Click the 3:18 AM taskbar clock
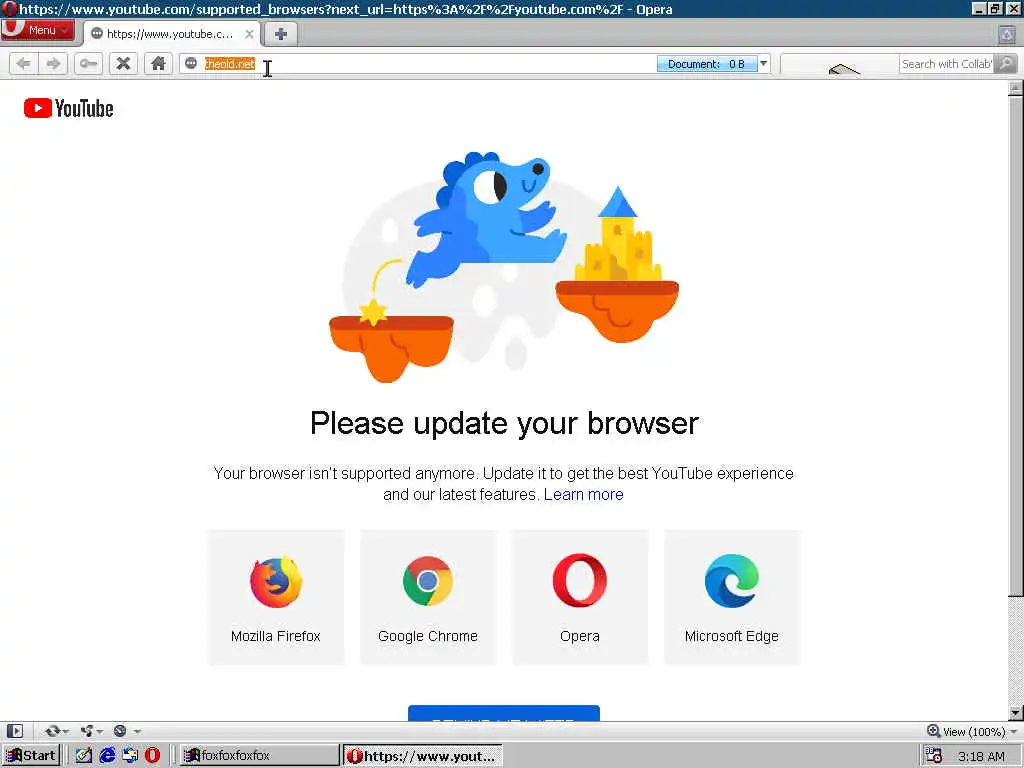The width and height of the screenshot is (1024, 768). (x=981, y=756)
